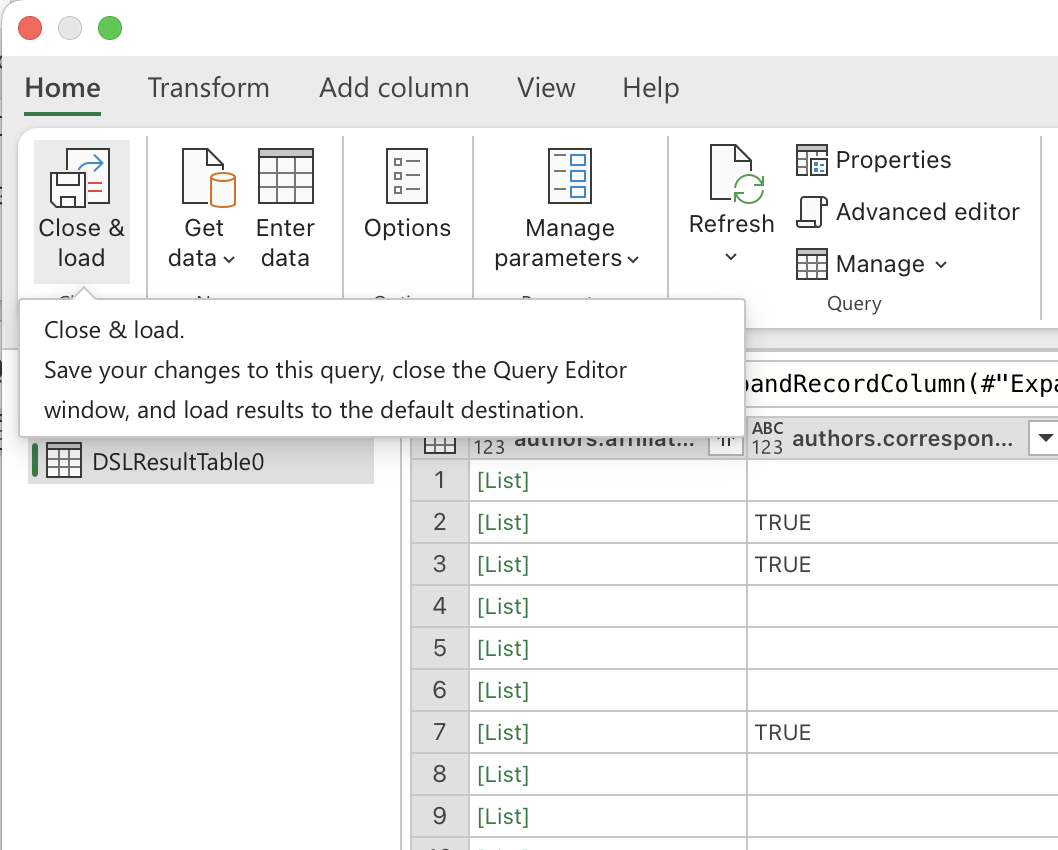
Task: Open the authors.correspon column filter dropdown
Action: click(x=1044, y=438)
